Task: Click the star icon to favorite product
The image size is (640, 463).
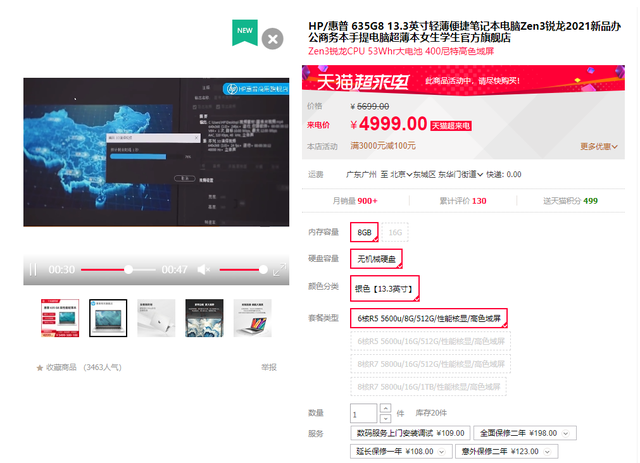Action: click(40, 368)
